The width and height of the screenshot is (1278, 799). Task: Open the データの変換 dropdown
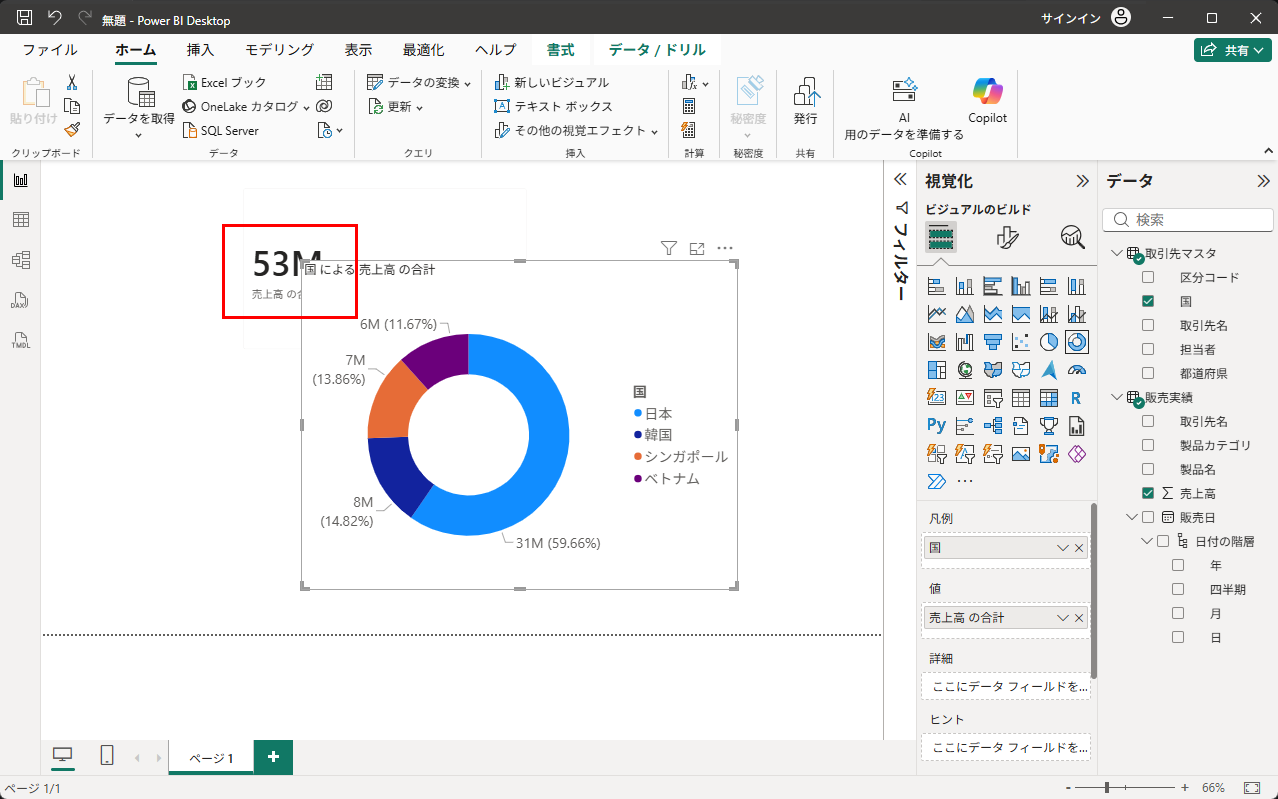click(x=418, y=82)
